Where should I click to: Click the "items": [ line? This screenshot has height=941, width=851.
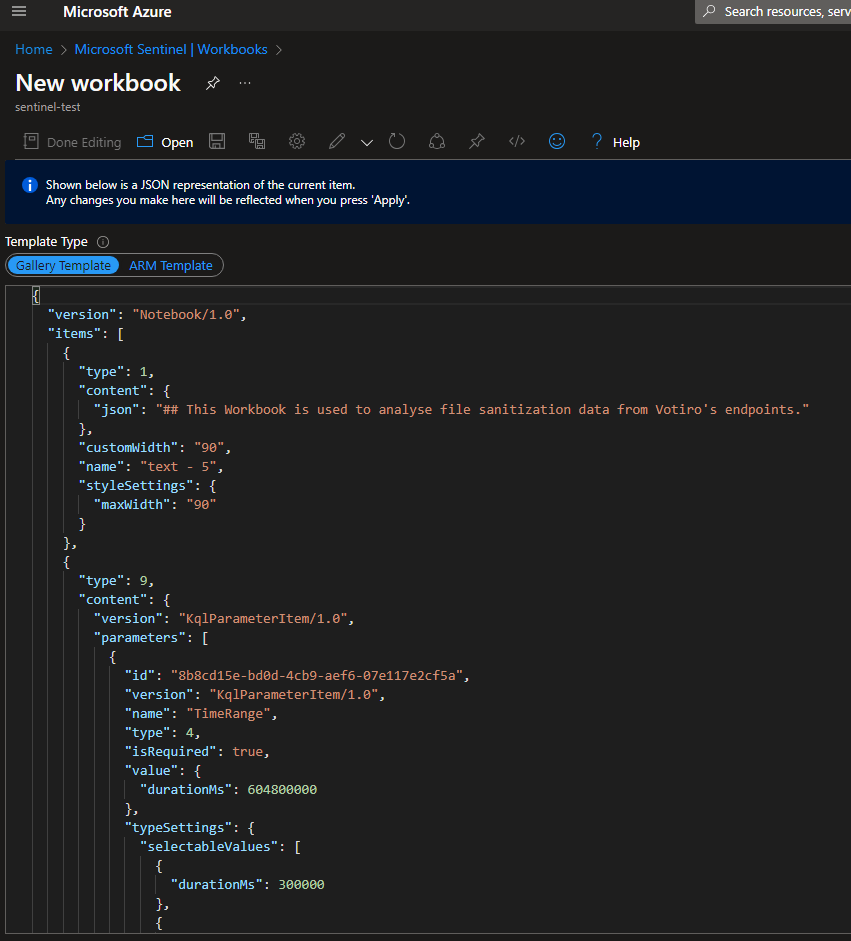point(86,334)
